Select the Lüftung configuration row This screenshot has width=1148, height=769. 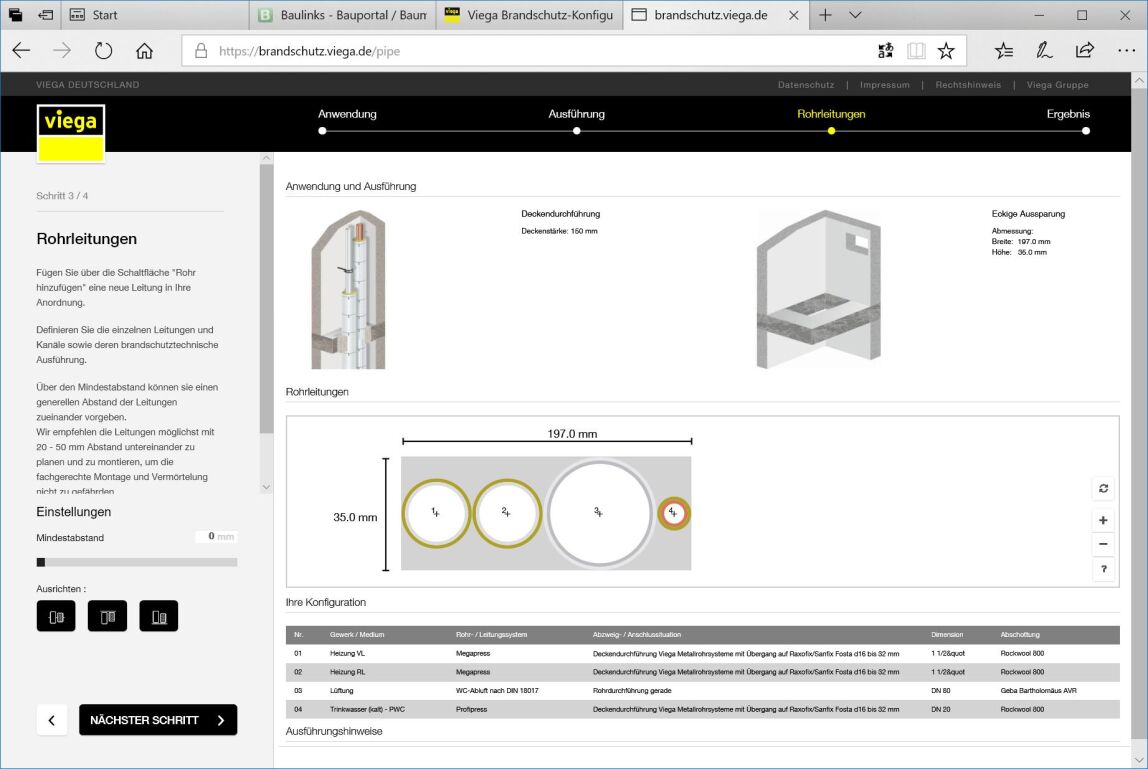point(702,691)
